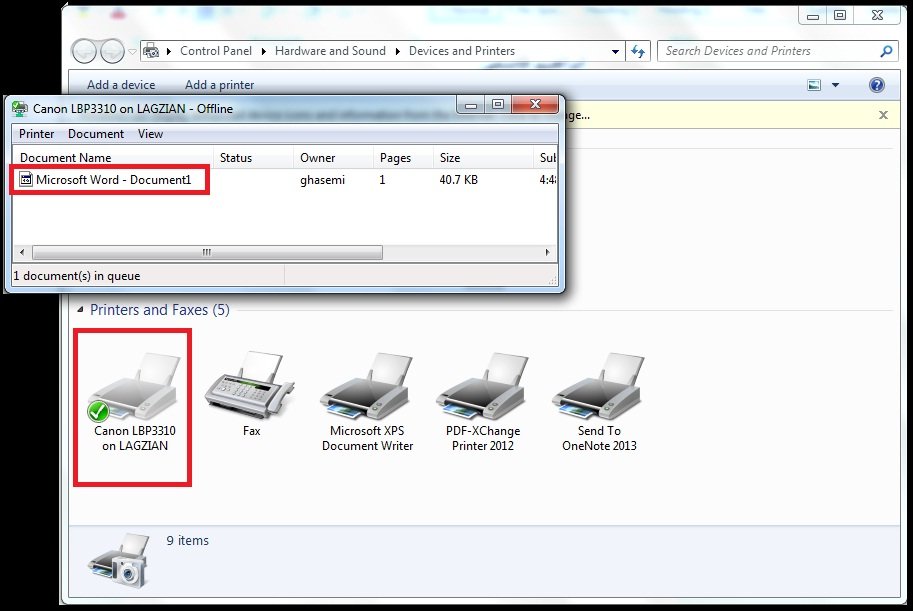Screen dimensions: 913x612
Task: Expand breadcrumb arrow after Control Panel
Action: coord(263,51)
